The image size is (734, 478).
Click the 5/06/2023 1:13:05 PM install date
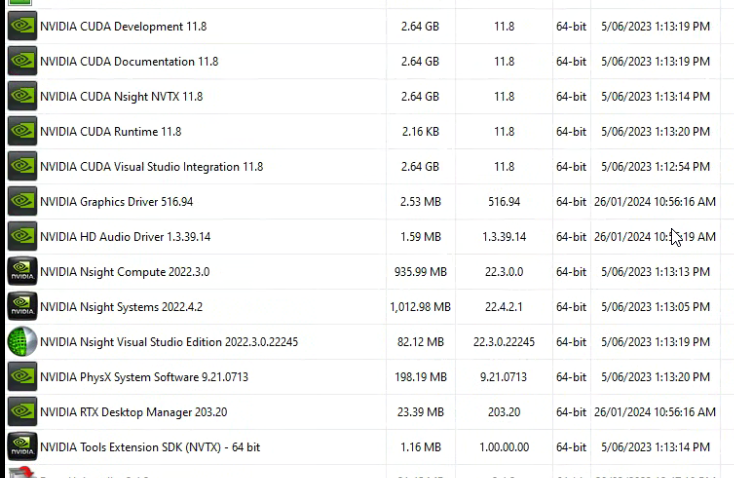point(655,307)
